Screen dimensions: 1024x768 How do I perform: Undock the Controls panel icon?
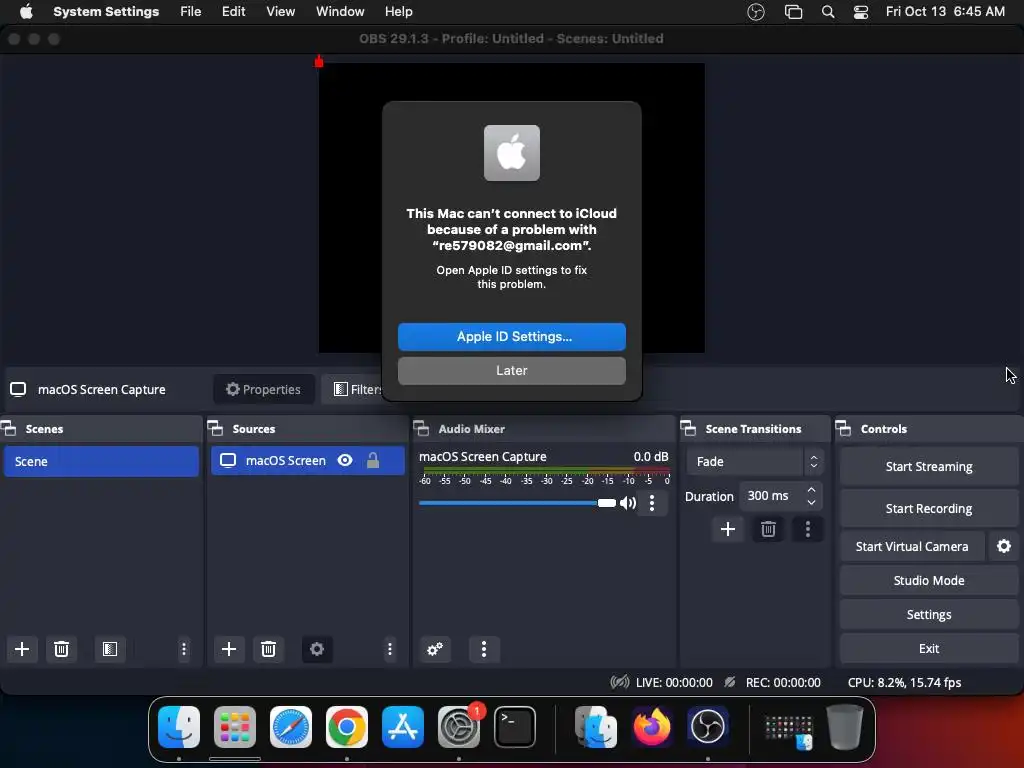pos(844,428)
